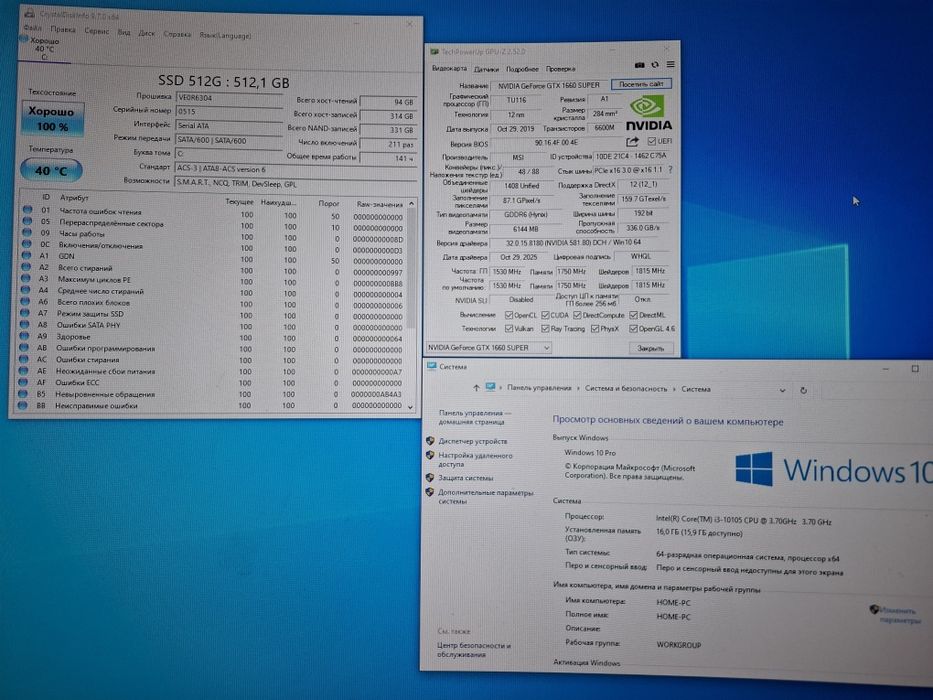Toggle the OpenCL checkbox
Viewport: 933px width, 700px height.
click(x=509, y=315)
